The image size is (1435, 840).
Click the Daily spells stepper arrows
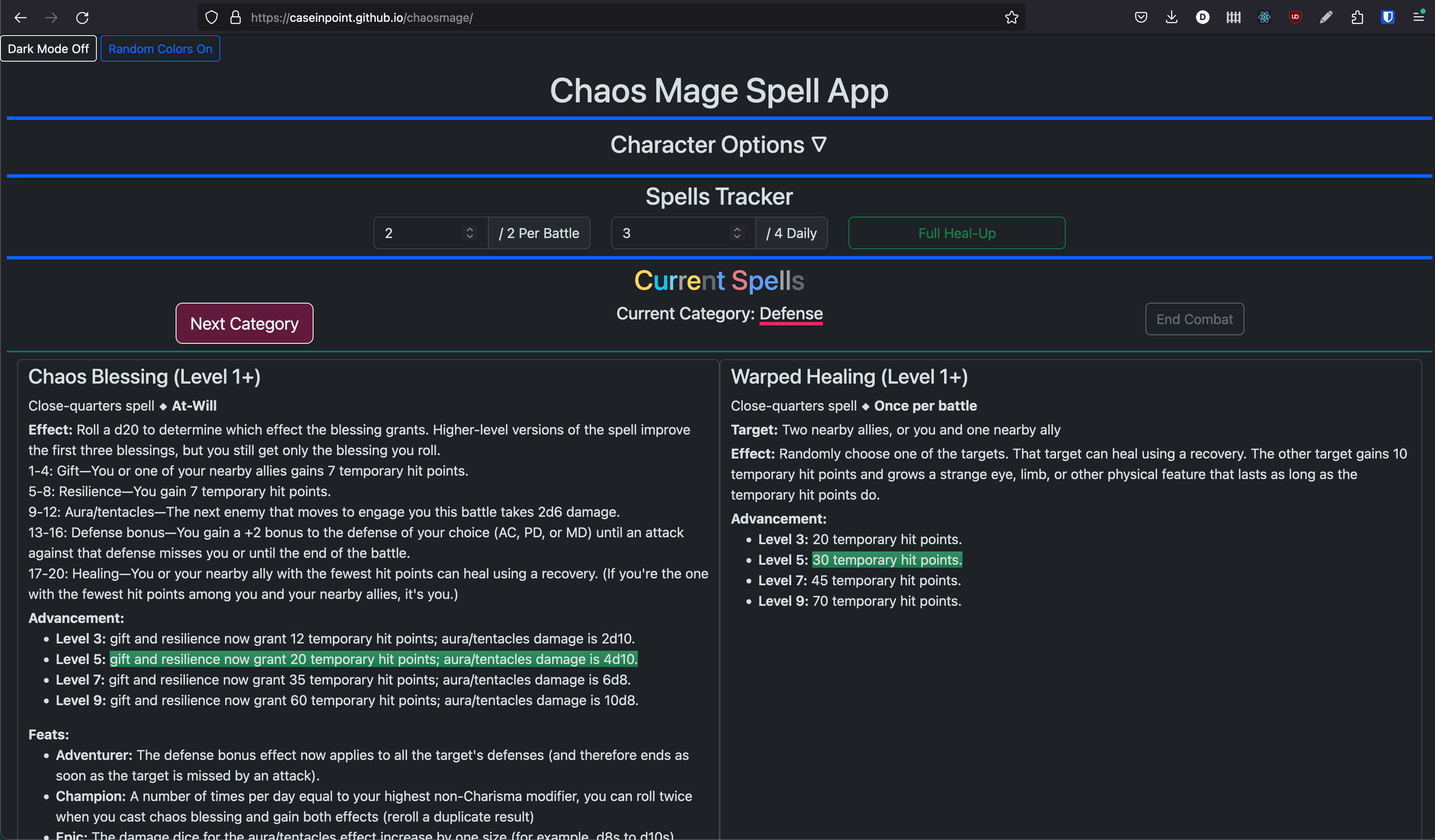click(737, 233)
